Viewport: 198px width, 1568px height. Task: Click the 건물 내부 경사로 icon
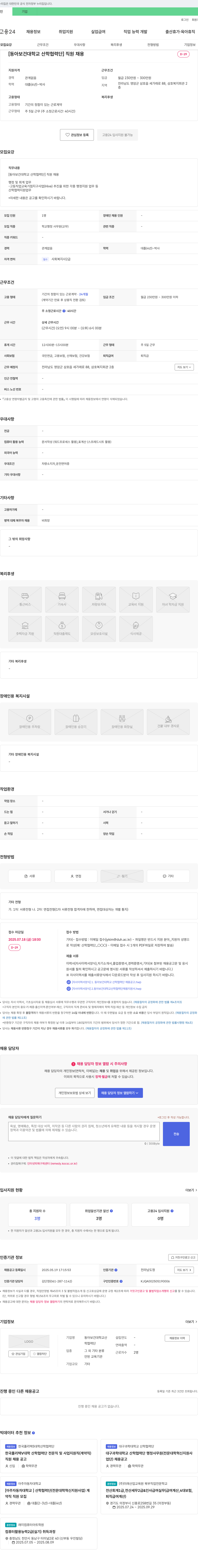168,722
